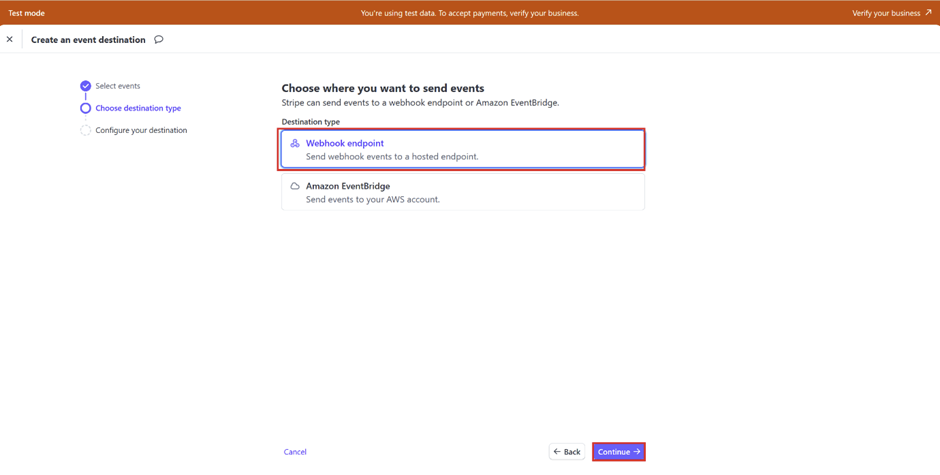
Task: Click the completed checkmark step icon
Action: coord(85,86)
